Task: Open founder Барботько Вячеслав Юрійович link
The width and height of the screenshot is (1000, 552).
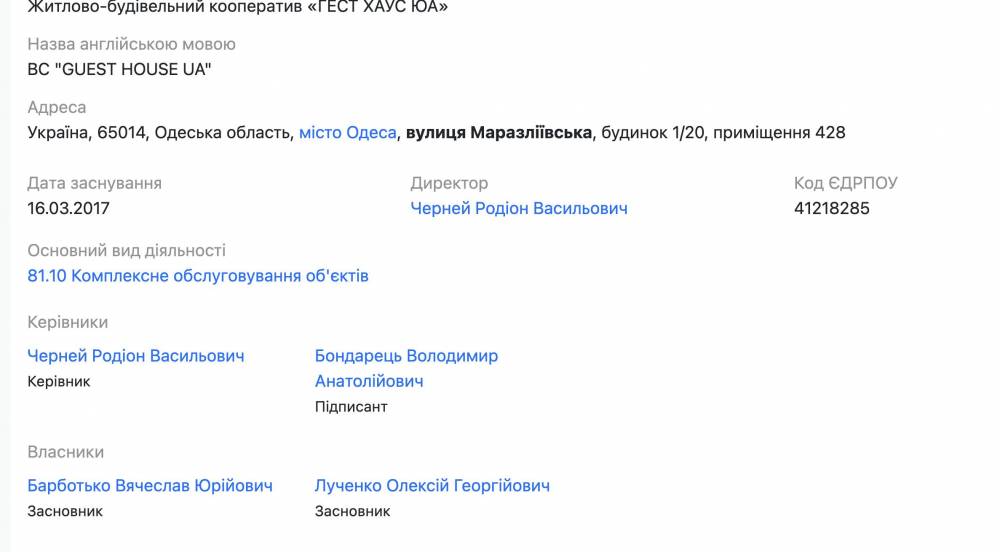Action: pos(150,486)
